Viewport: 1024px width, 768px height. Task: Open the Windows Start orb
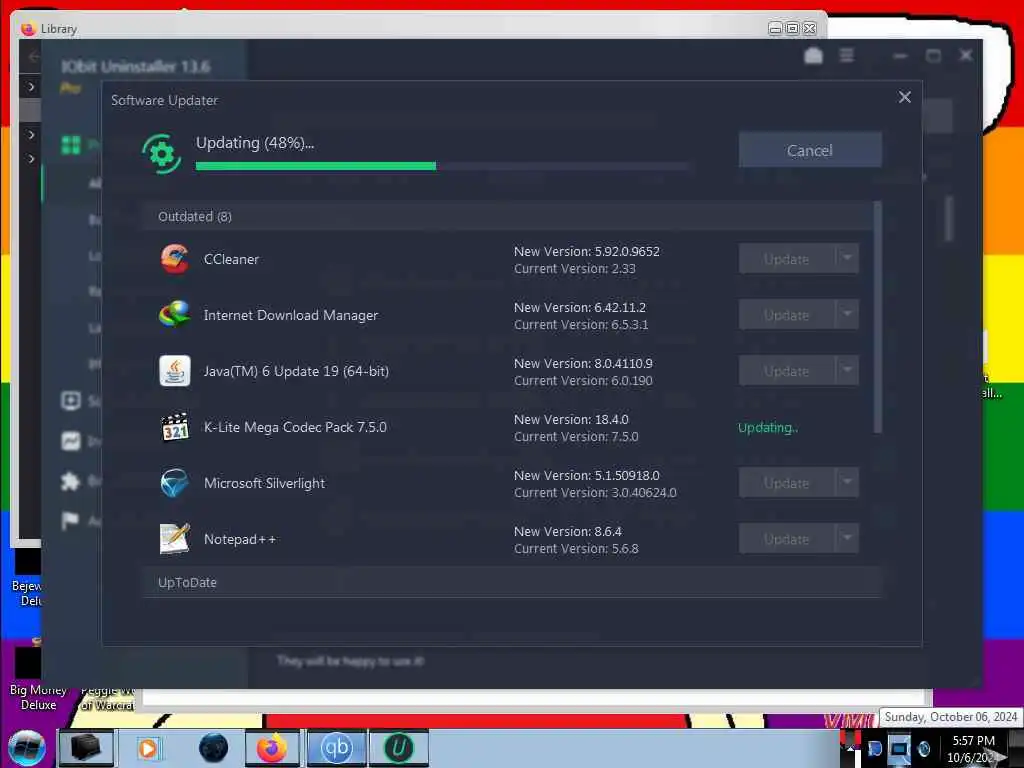[x=27, y=748]
